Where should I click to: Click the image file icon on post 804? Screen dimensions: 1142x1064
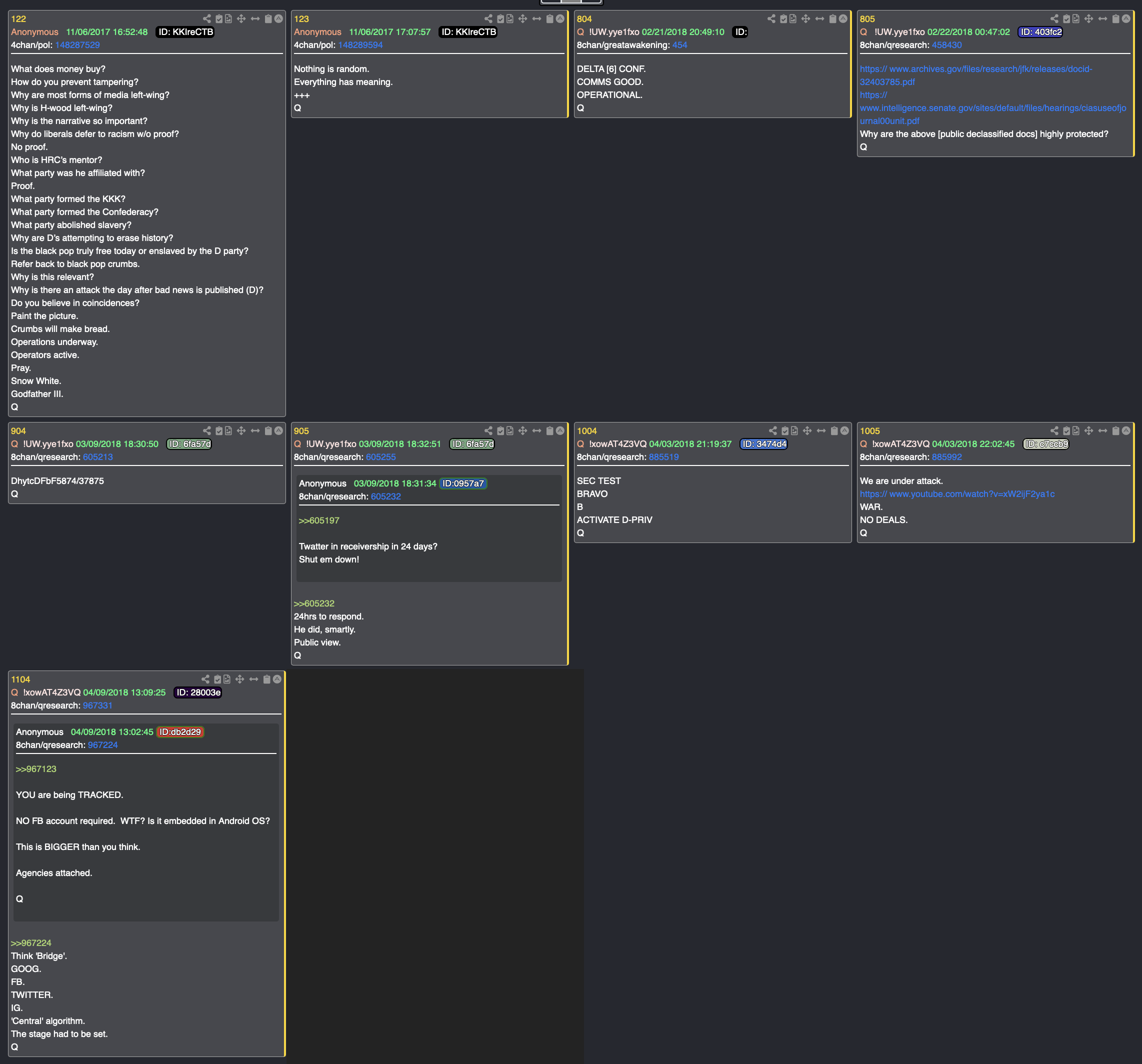coord(792,19)
